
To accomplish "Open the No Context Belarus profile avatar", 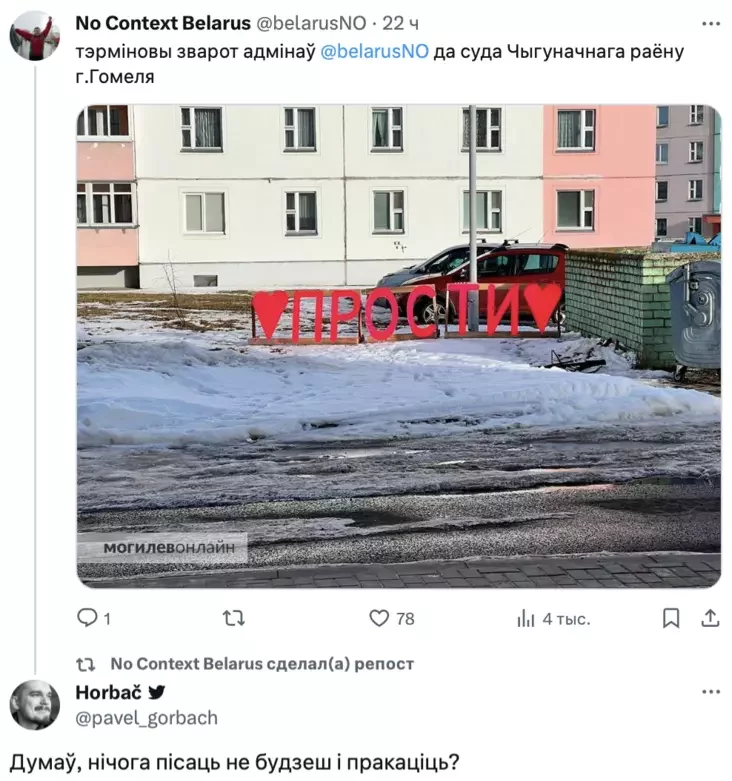I will (x=34, y=36).
